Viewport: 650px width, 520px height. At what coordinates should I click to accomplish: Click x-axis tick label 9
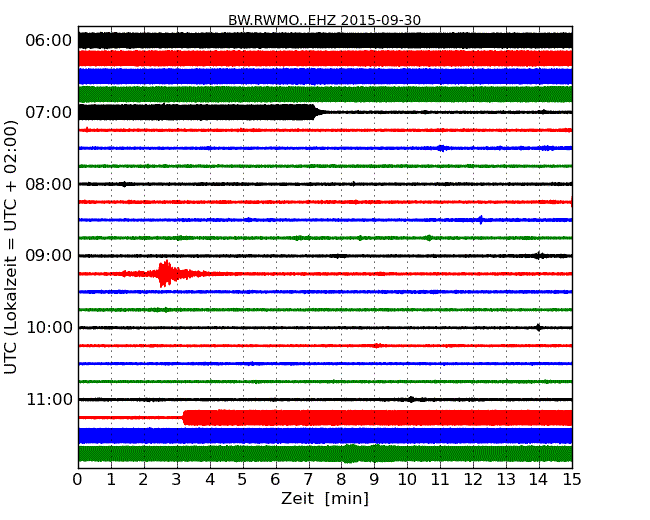374,480
